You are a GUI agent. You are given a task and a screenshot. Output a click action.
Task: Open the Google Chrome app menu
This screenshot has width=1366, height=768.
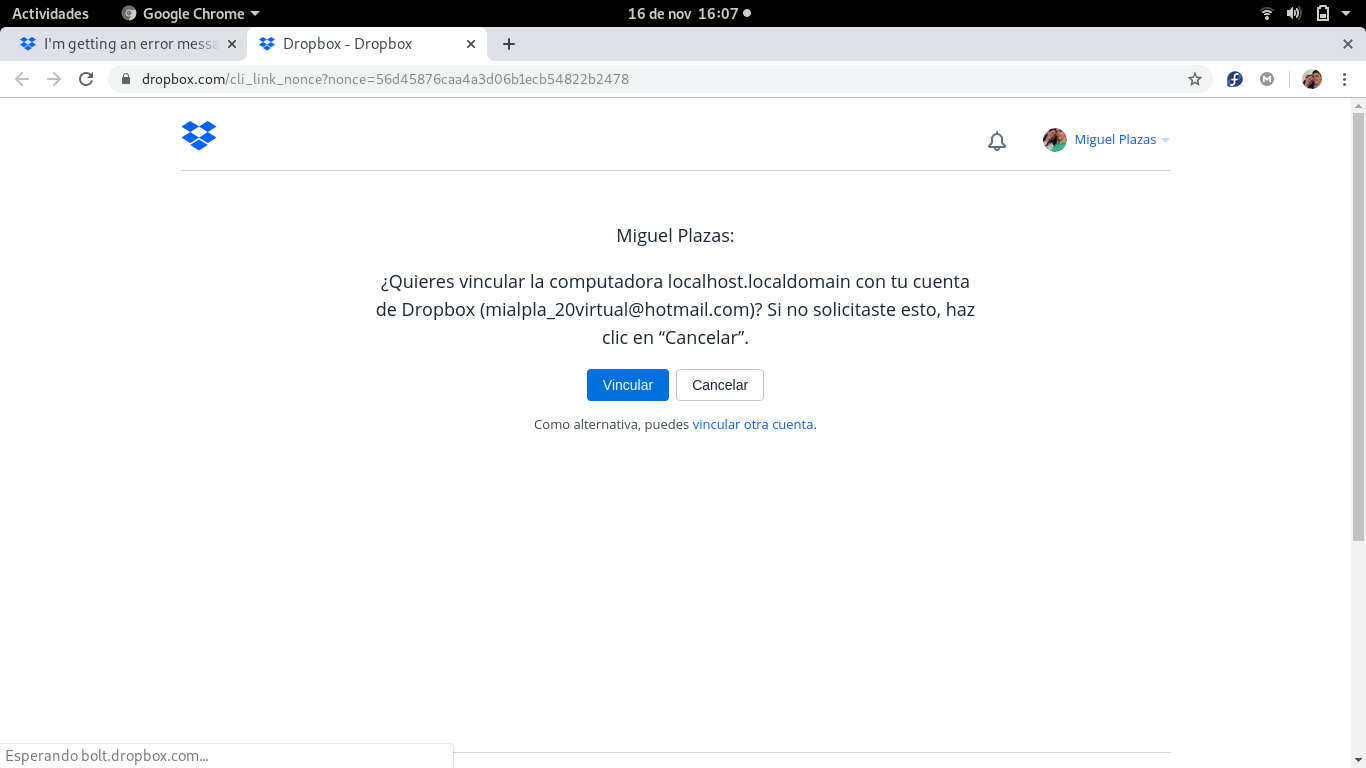coord(190,13)
